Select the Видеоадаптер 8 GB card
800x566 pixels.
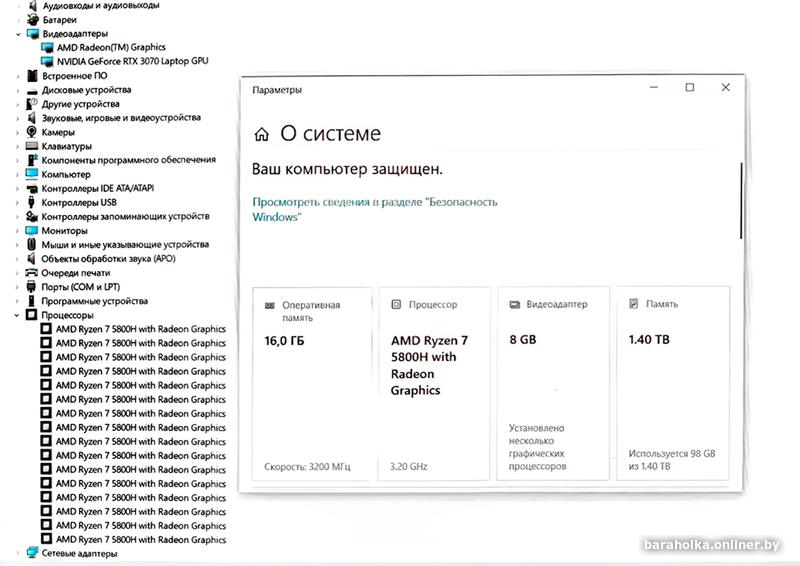point(553,384)
